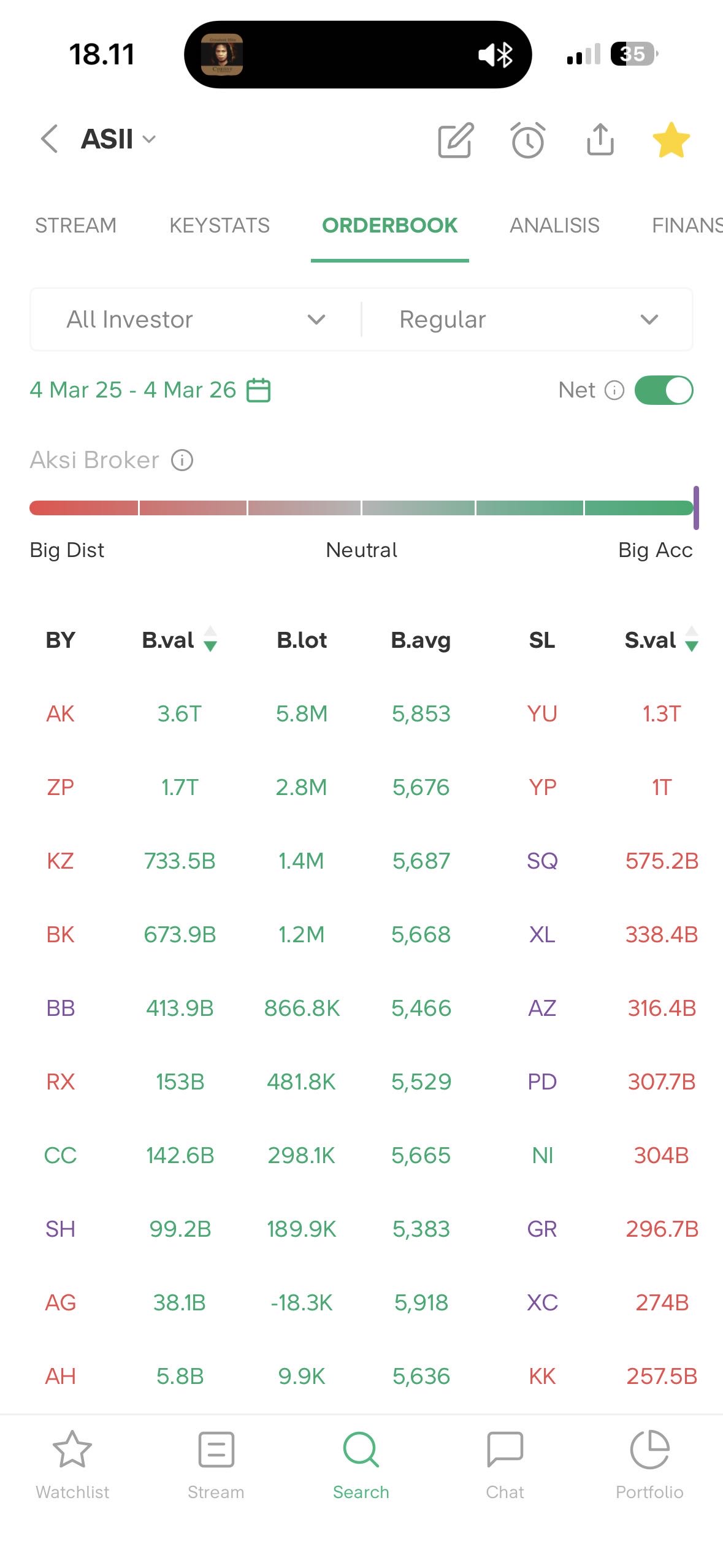Set a price alert with alarm icon
This screenshot has width=723, height=1568.
527,140
